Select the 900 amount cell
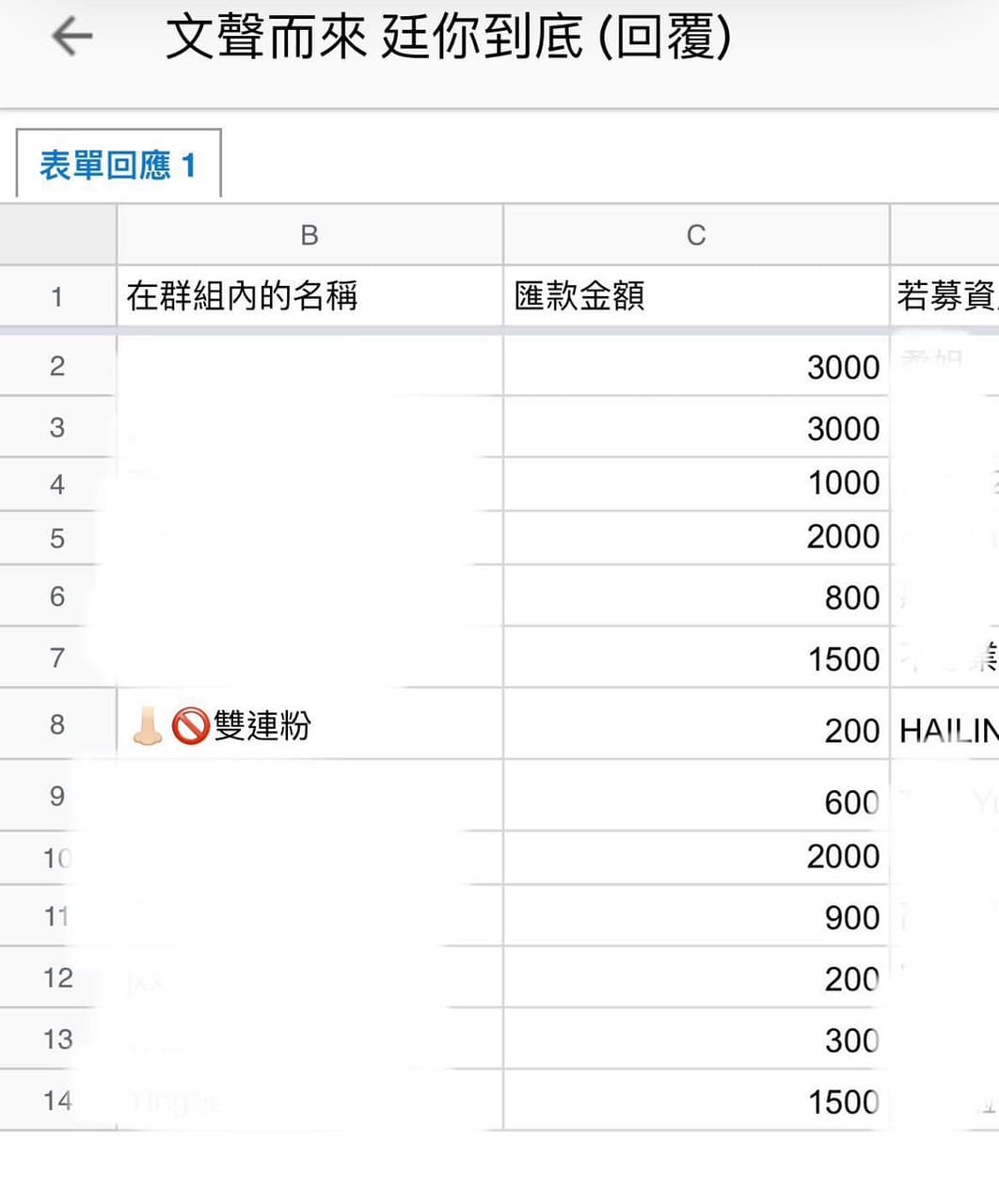Image resolution: width=999 pixels, height=1204 pixels. 696,915
